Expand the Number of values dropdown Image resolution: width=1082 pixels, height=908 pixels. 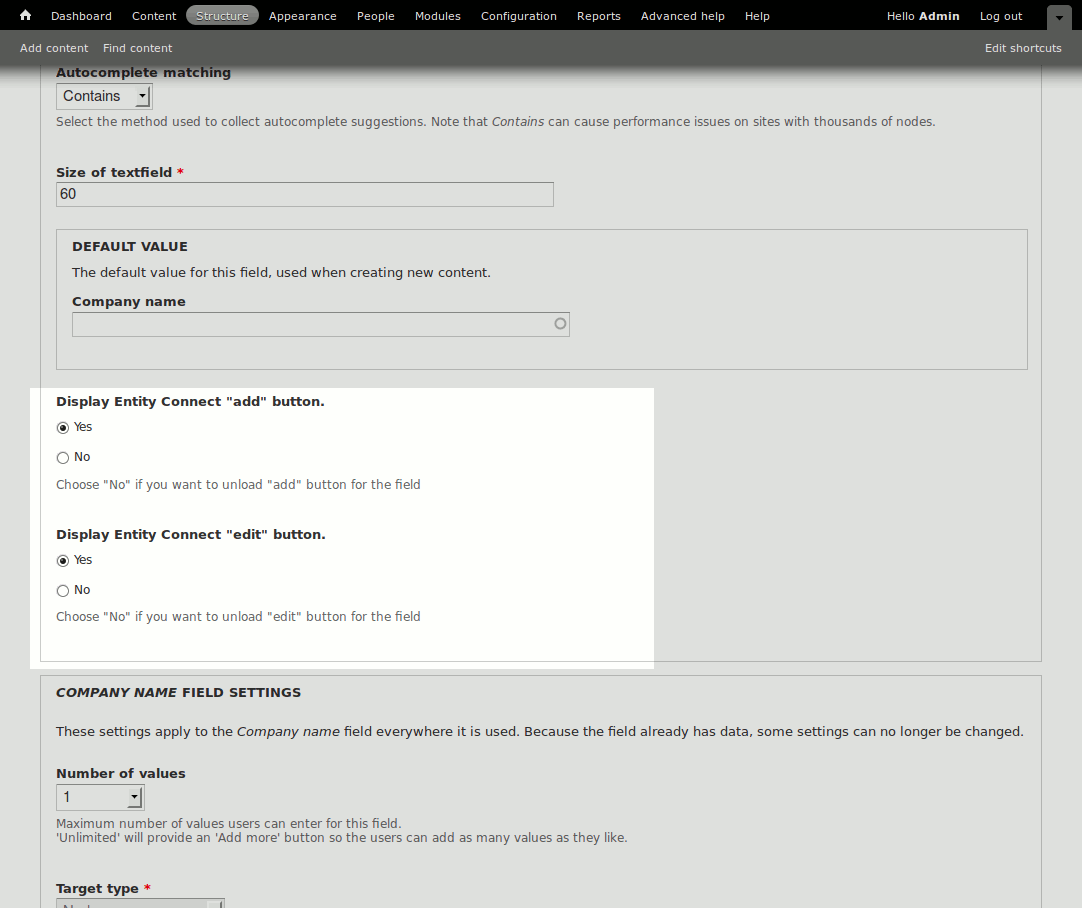click(x=100, y=797)
